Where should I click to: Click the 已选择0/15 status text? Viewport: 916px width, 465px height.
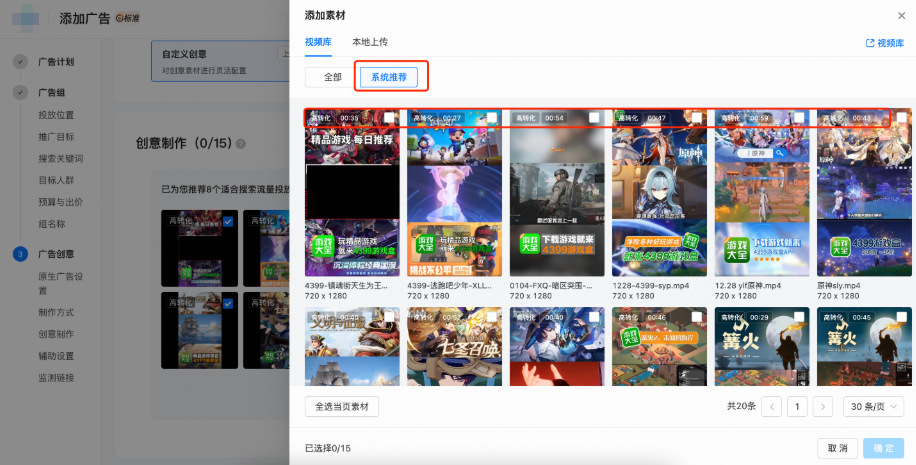tap(328, 449)
